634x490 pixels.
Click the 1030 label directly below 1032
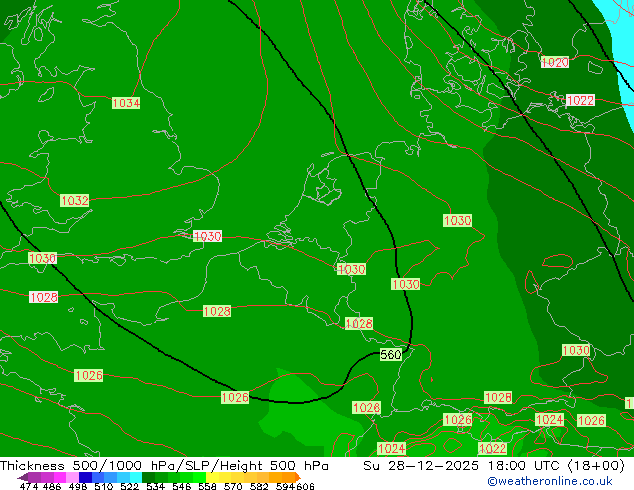point(42,258)
